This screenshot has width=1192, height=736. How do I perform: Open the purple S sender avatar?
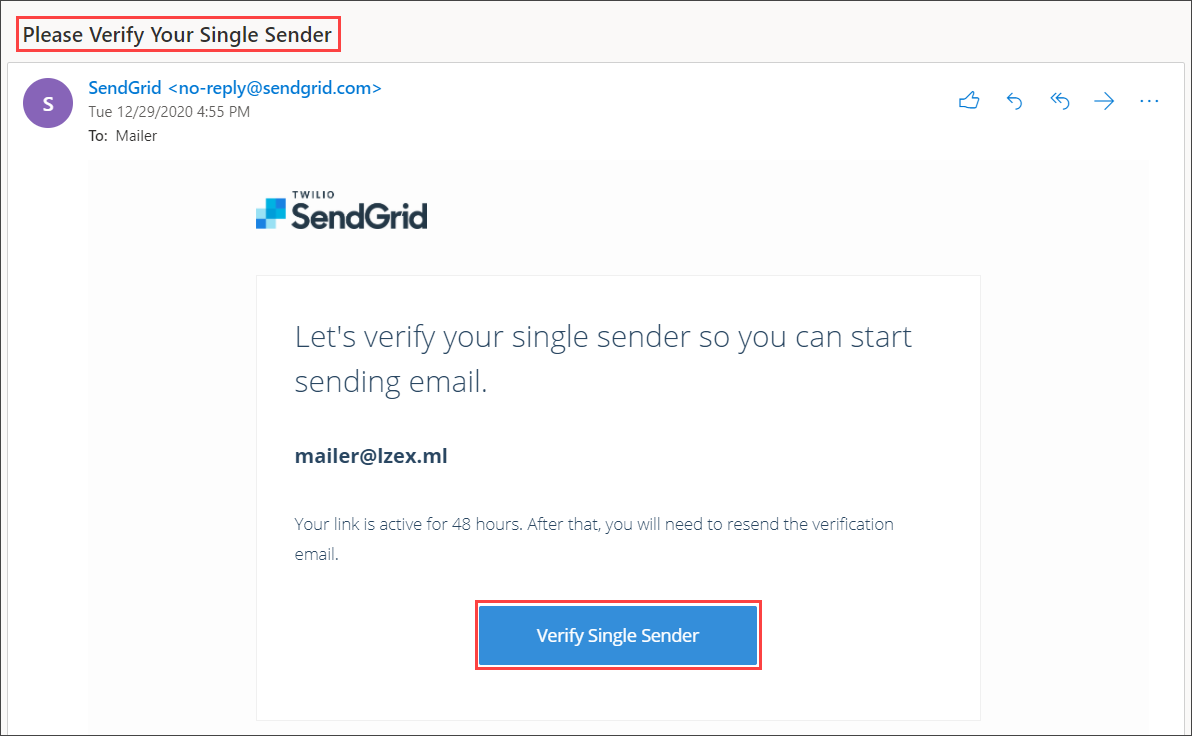coord(48,103)
